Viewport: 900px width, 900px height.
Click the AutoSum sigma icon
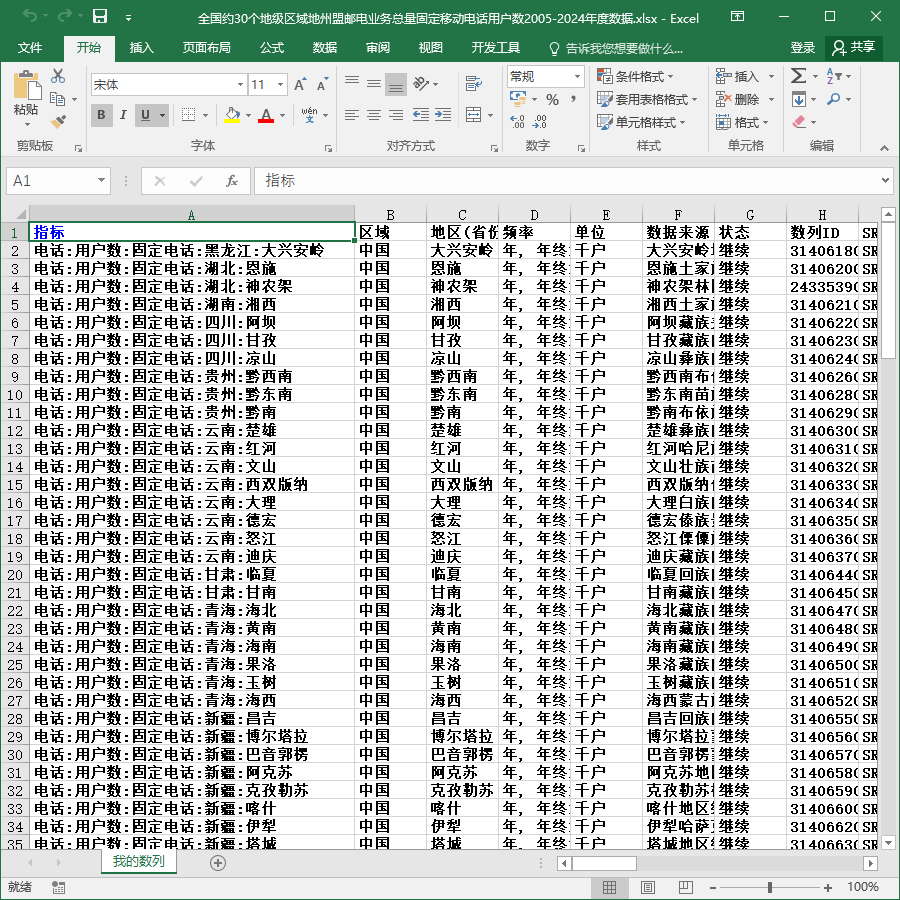pyautogui.click(x=798, y=76)
